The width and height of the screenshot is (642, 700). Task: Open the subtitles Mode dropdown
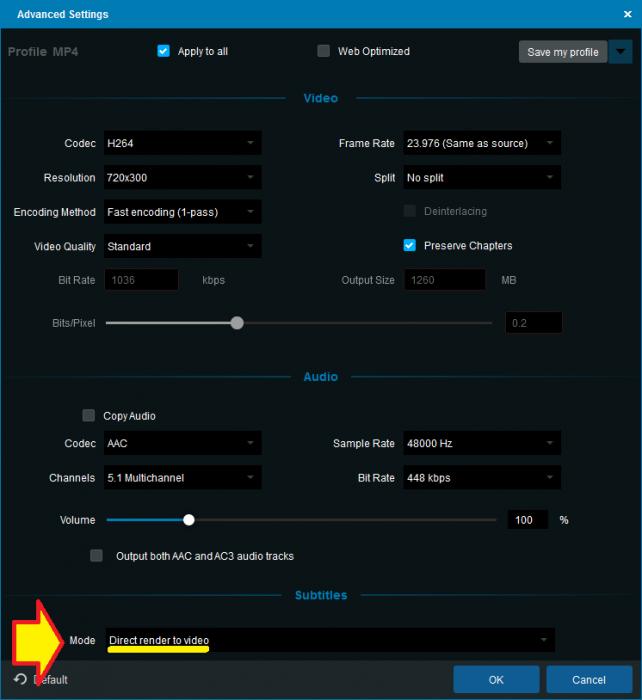click(x=330, y=640)
